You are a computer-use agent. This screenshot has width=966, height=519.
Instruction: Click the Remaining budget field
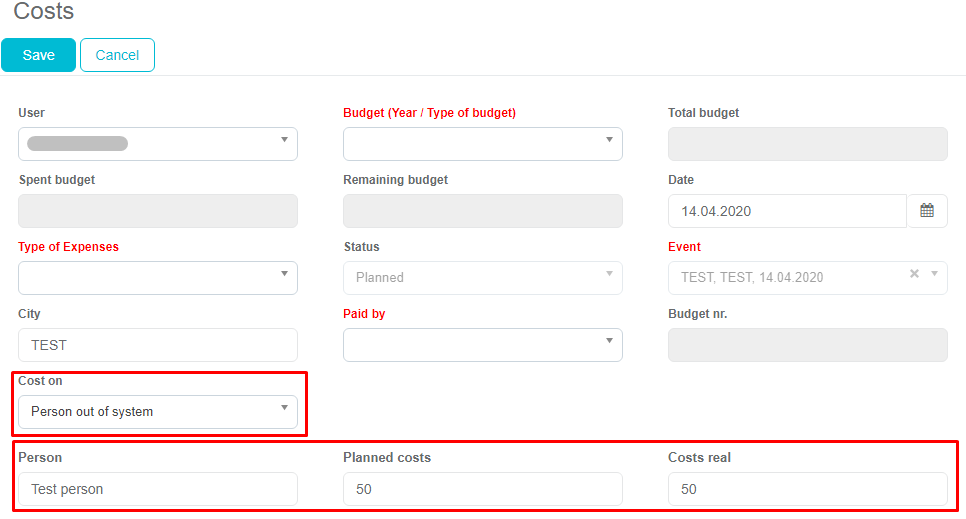(x=482, y=211)
